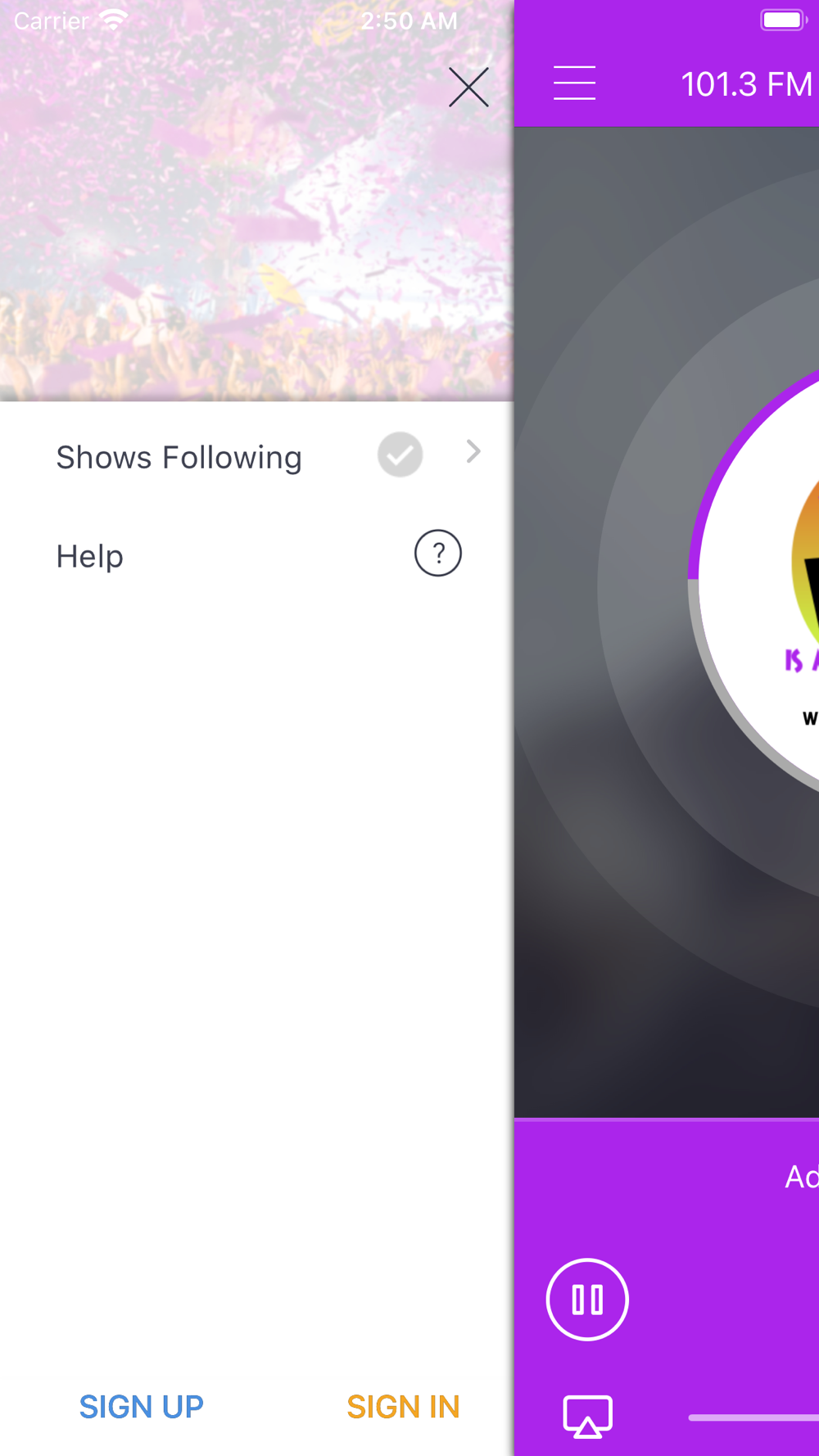Tap the partially visible Ad text
This screenshot has height=1456, width=819.
(802, 1177)
